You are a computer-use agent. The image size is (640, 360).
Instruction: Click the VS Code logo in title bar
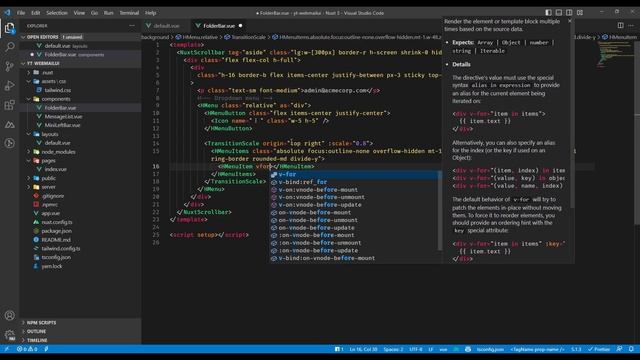point(7,13)
